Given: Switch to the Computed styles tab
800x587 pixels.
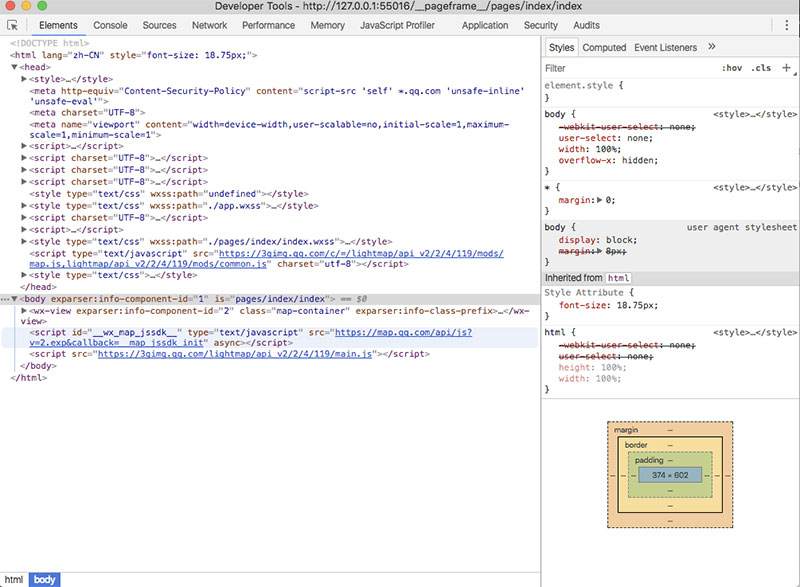Looking at the screenshot, I should pos(604,47).
